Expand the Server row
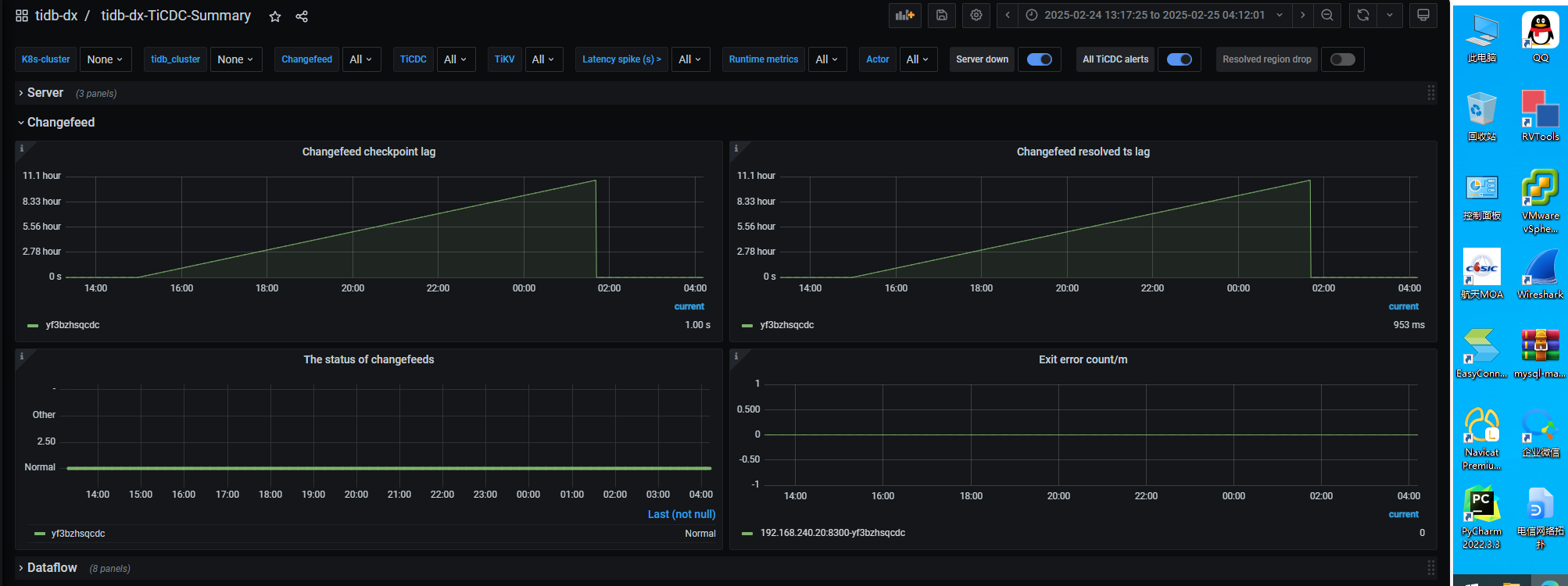The width and height of the screenshot is (1568, 586). 45,93
